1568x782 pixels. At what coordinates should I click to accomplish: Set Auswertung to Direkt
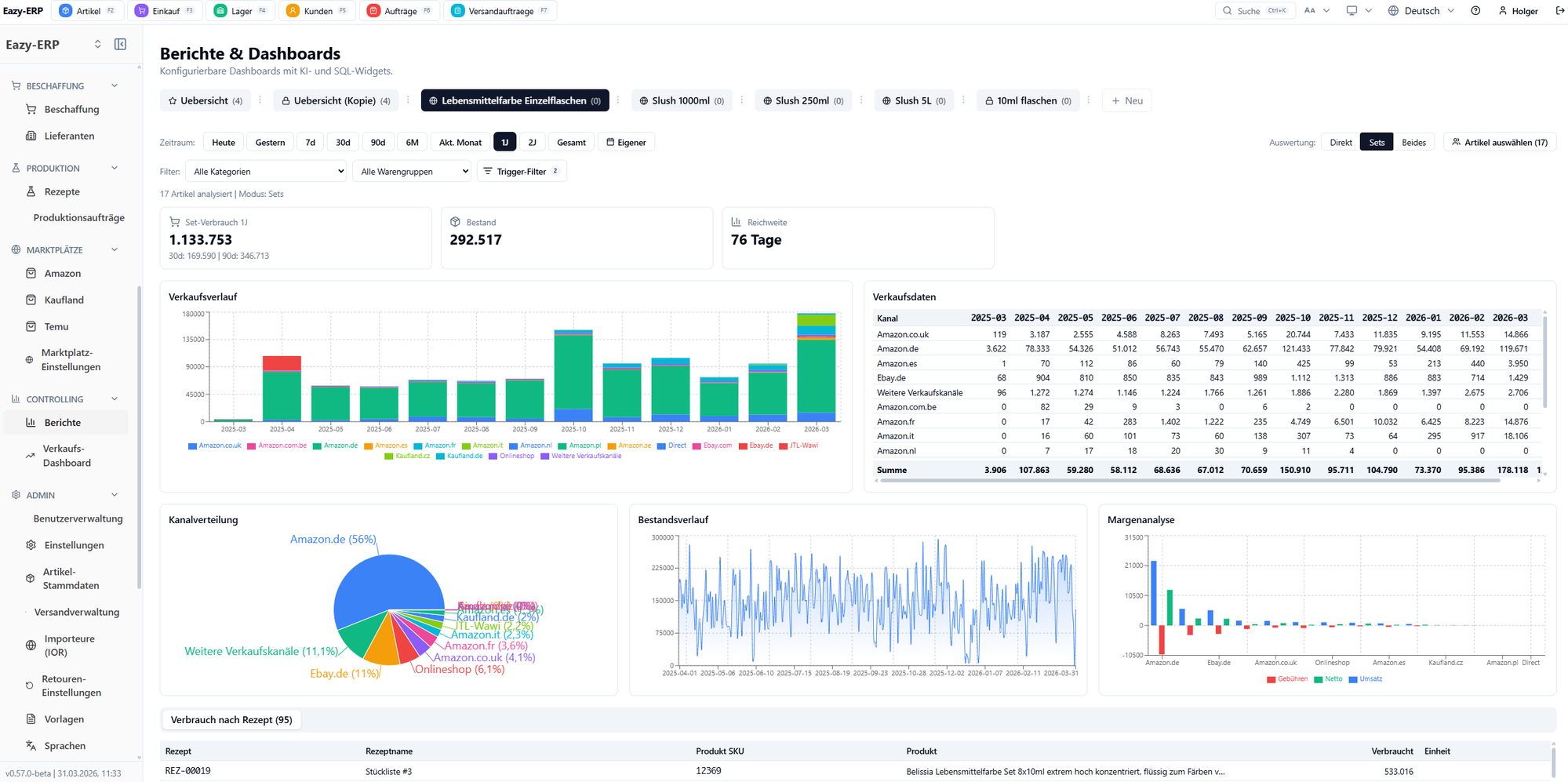pos(1341,142)
